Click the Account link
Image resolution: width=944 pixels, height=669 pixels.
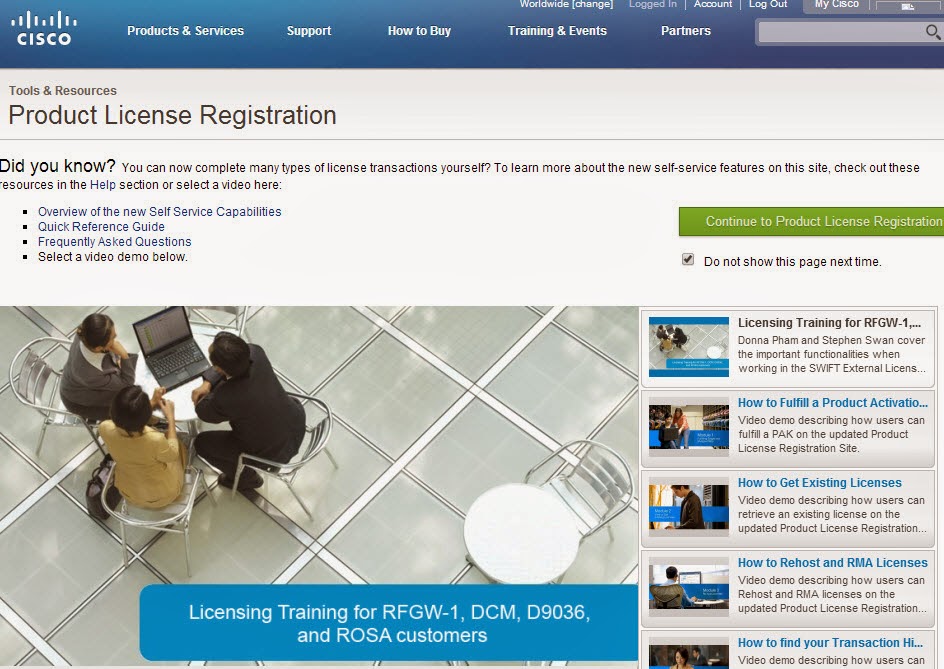pyautogui.click(x=713, y=4)
